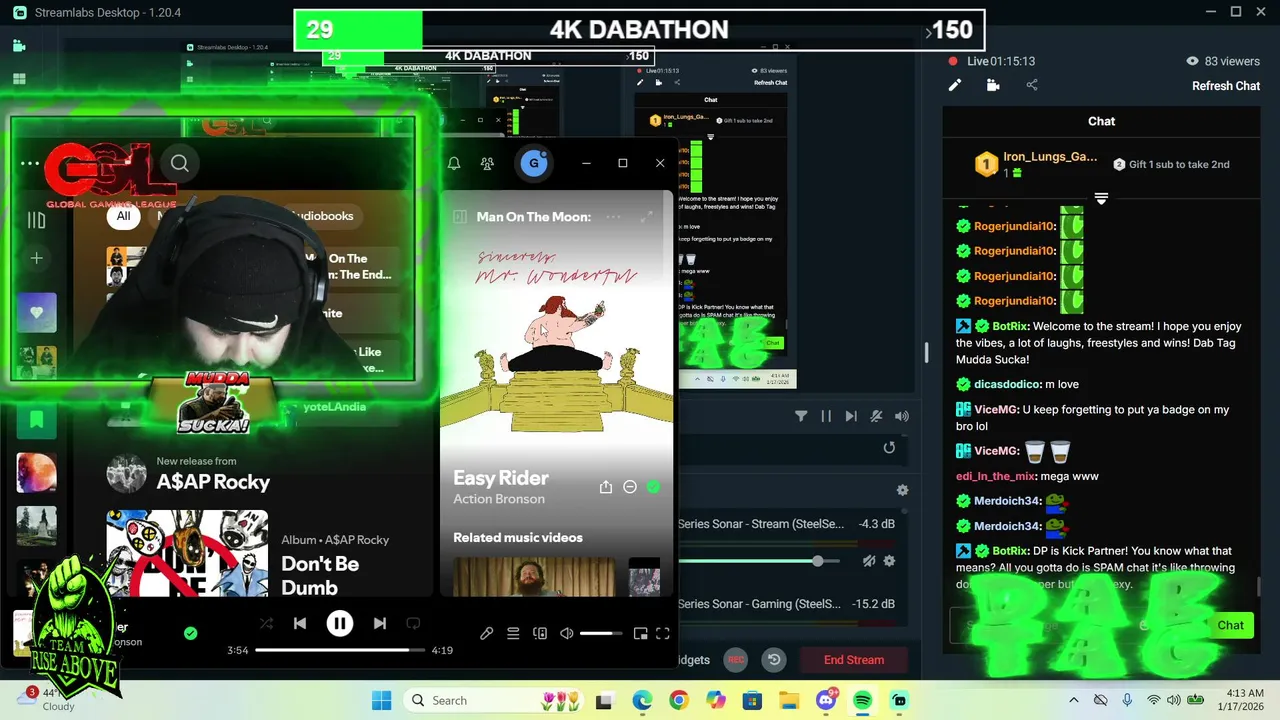The image size is (1280, 720).
Task: Click Gift 1 sub to take 2nd
Action: [x=1171, y=164]
